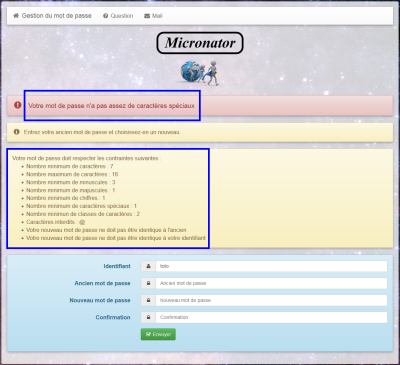400x365 pixels.
Task: Click the question mark icon beside Question
Action: [106, 16]
